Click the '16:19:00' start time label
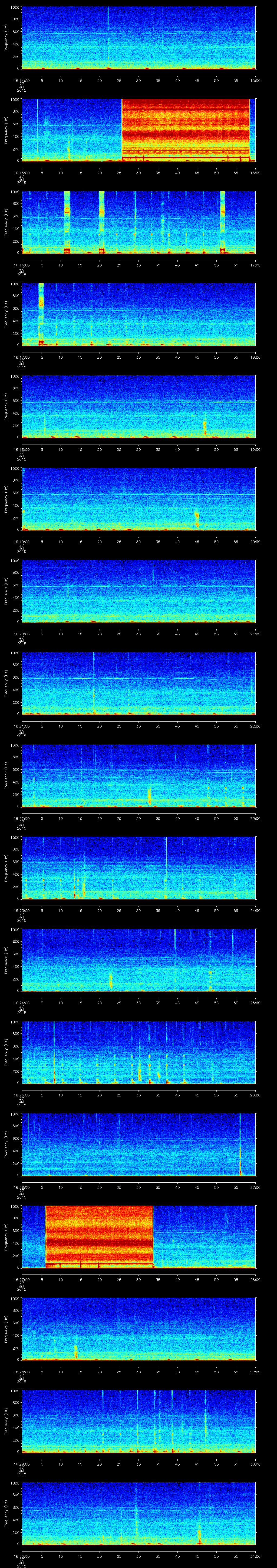This screenshot has height=1568, width=277. (x=21, y=542)
